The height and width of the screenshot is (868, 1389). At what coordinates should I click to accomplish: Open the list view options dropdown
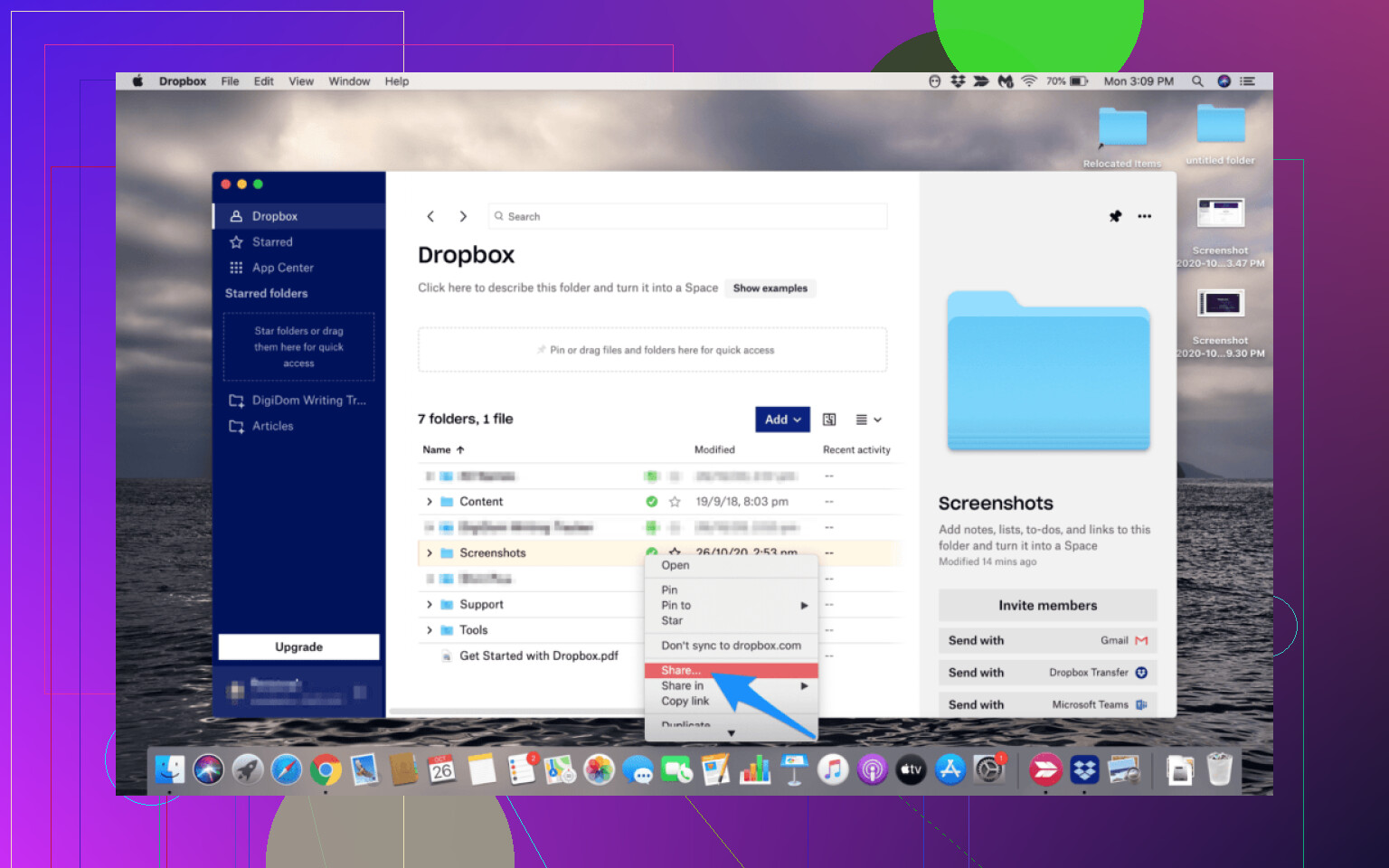click(868, 420)
